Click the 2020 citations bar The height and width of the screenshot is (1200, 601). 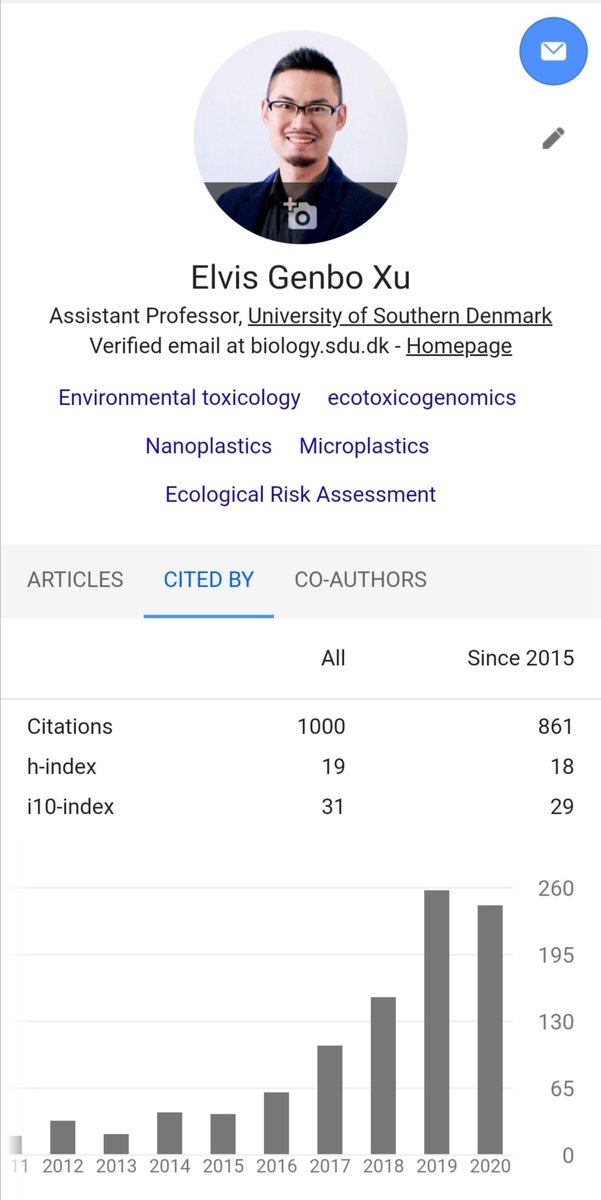point(490,1030)
